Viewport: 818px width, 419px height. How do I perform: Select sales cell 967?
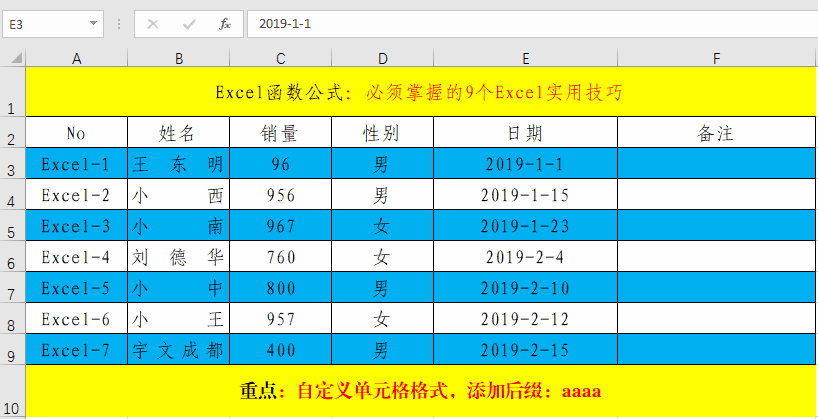click(281, 225)
